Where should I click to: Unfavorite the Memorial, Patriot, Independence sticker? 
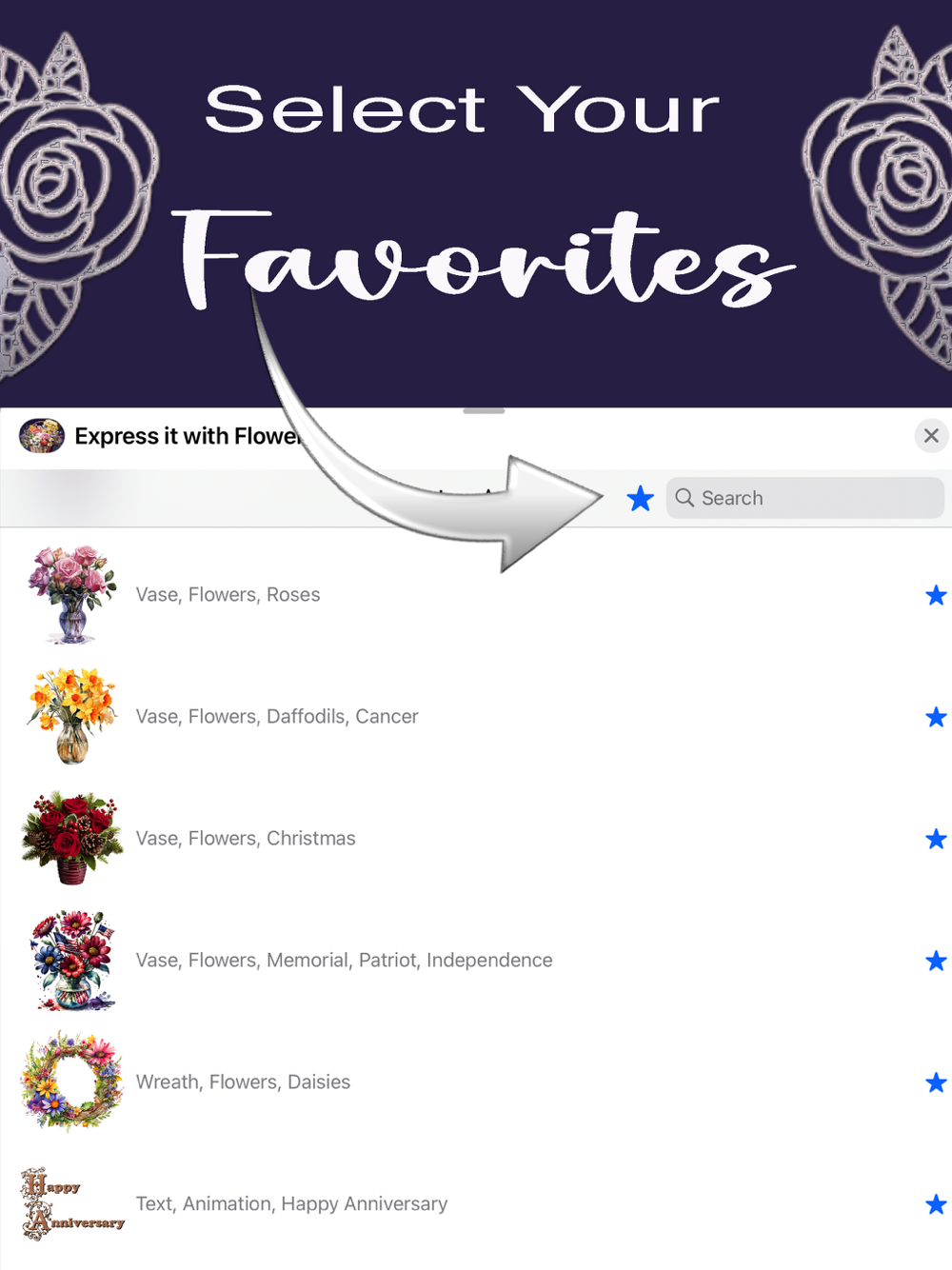point(936,961)
